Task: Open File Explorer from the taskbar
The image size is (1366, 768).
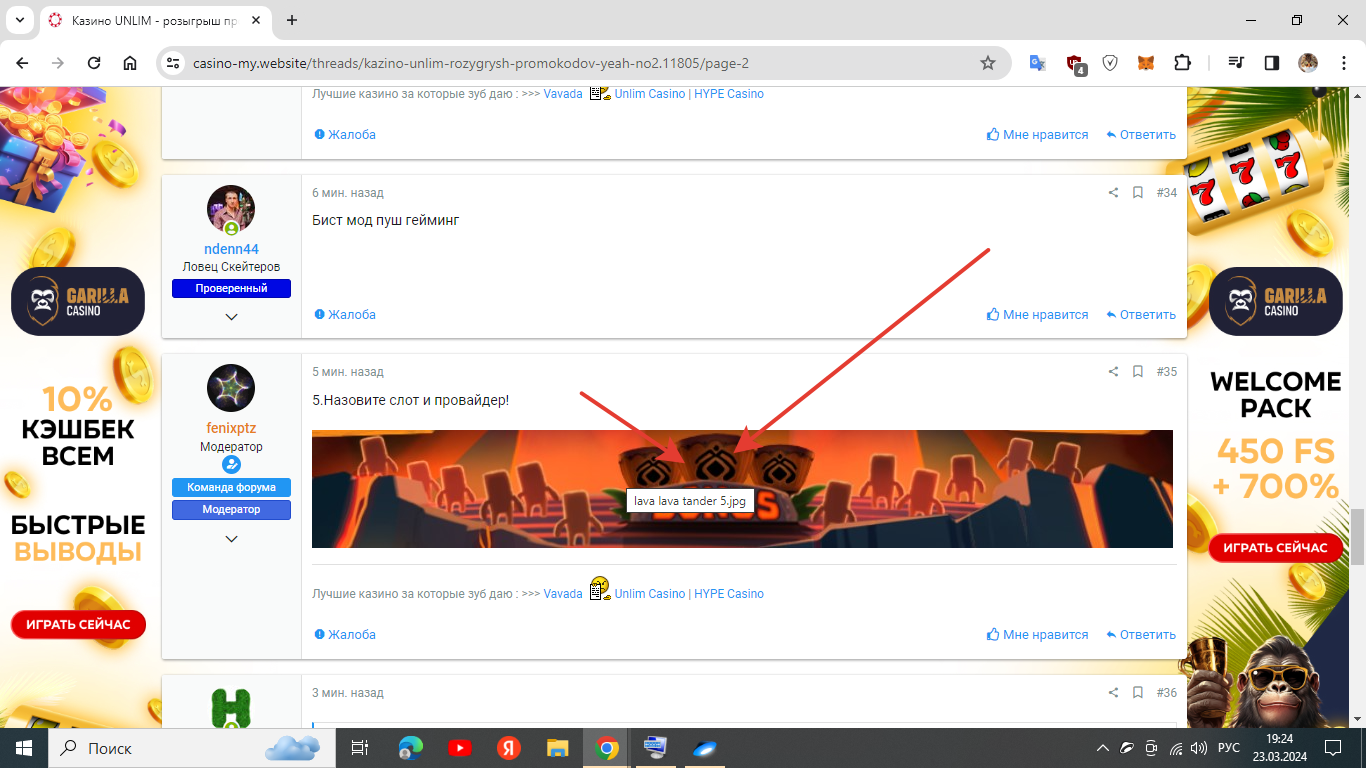Action: (x=558, y=748)
